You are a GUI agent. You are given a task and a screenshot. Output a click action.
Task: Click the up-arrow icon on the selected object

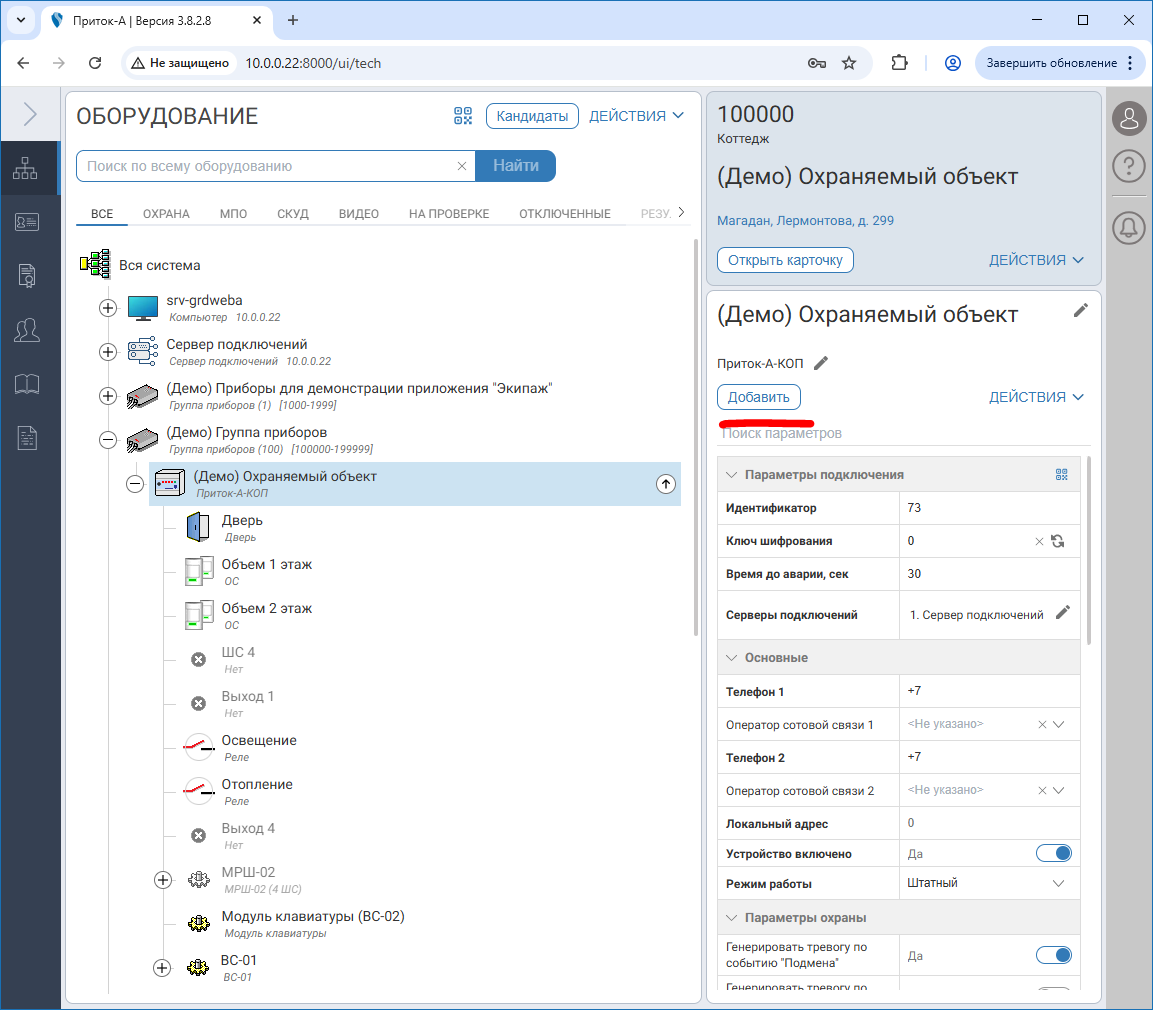(x=665, y=484)
